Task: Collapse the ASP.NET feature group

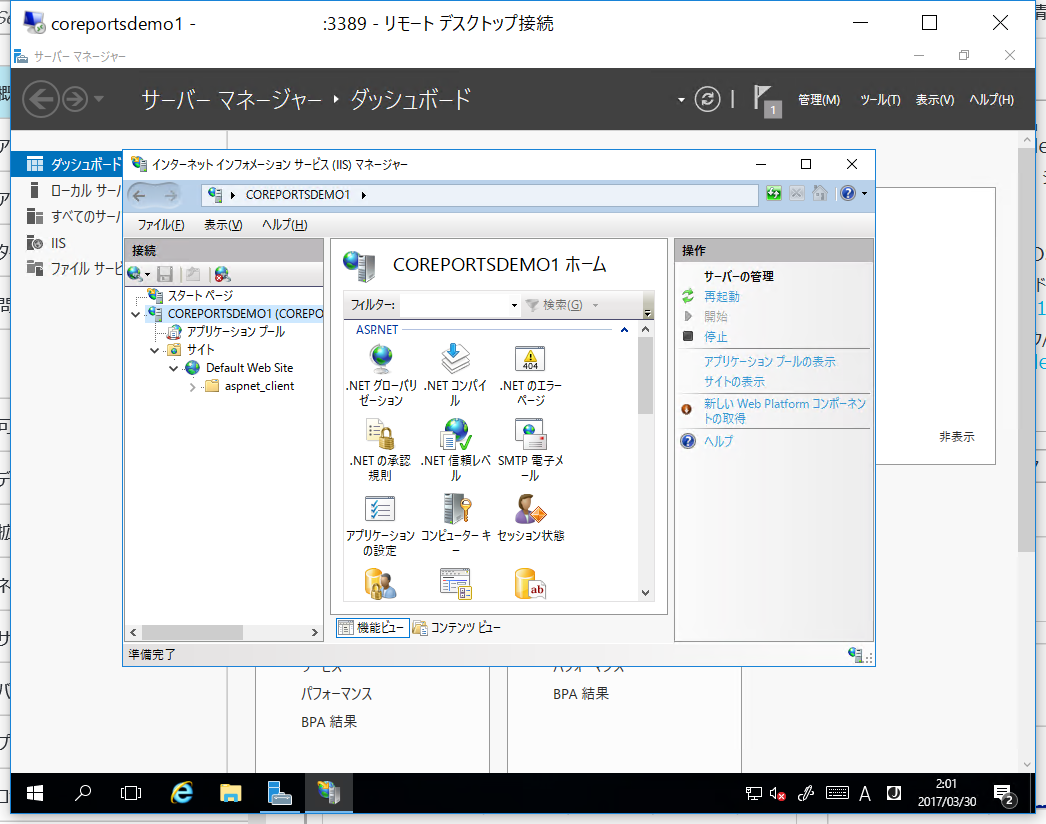Action: [624, 330]
